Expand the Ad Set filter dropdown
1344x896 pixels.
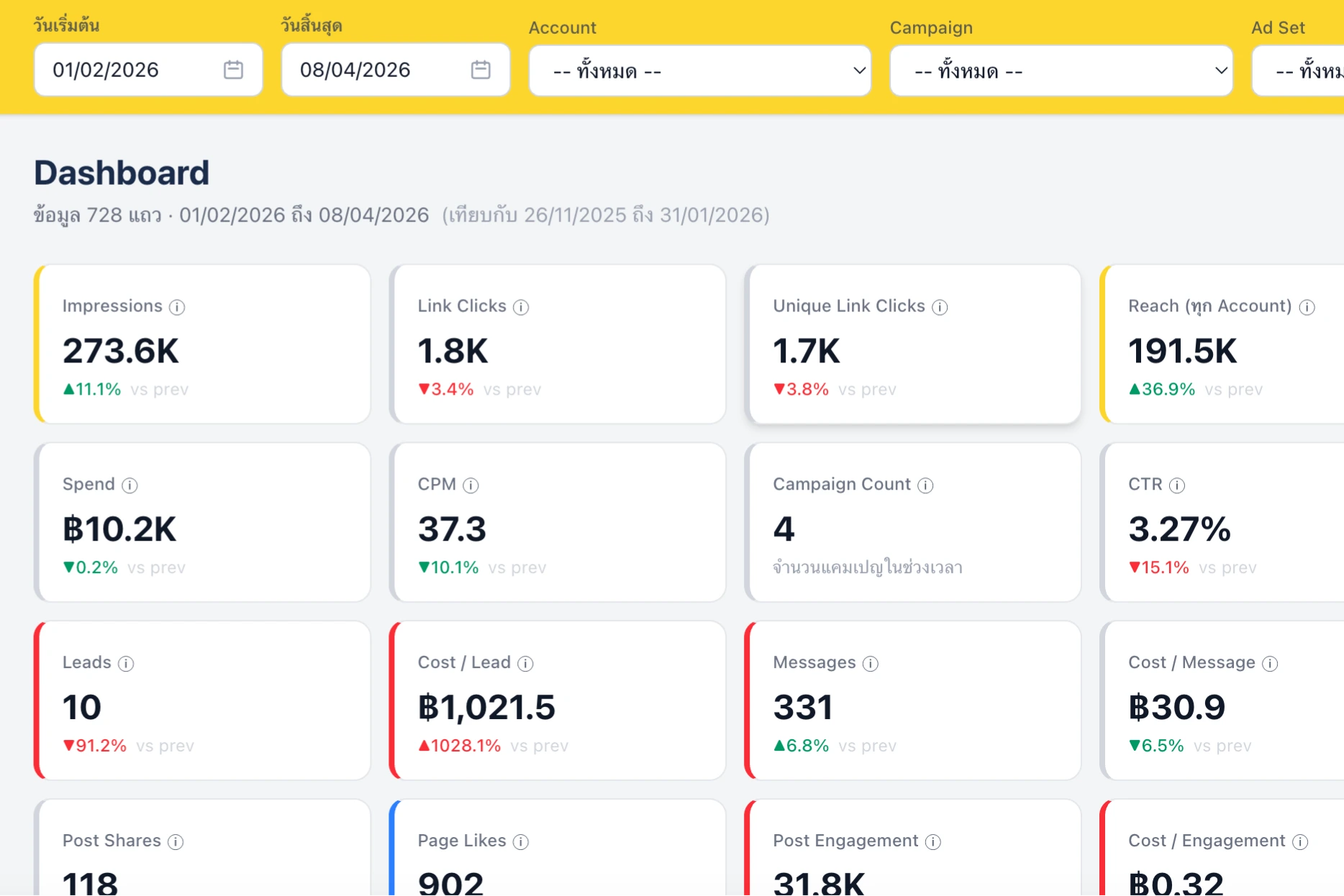1298,70
